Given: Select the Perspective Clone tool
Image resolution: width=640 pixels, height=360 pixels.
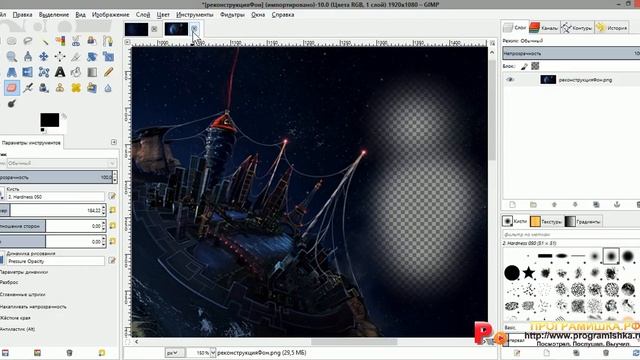Looking at the screenshot, I should (92, 88).
